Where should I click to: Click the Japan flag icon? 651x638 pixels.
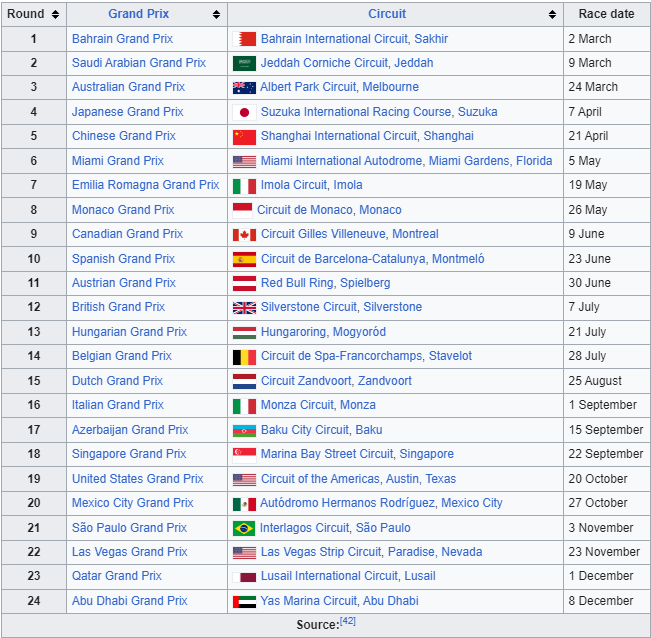click(x=244, y=112)
